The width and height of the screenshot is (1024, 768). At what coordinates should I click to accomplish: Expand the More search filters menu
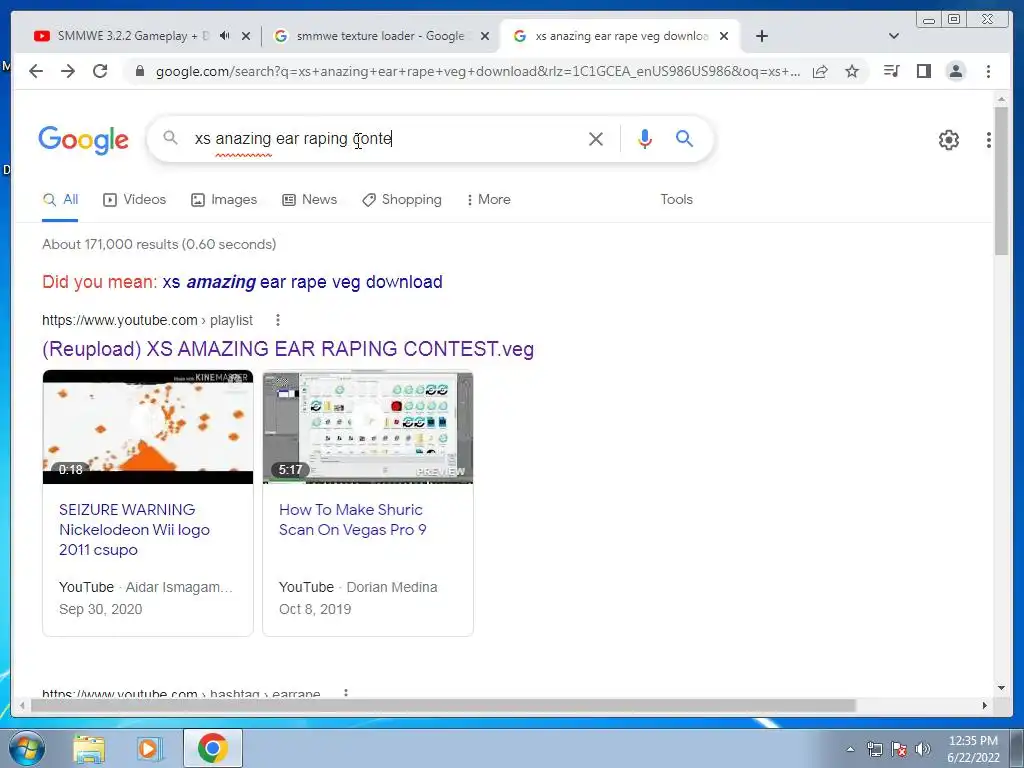click(488, 200)
